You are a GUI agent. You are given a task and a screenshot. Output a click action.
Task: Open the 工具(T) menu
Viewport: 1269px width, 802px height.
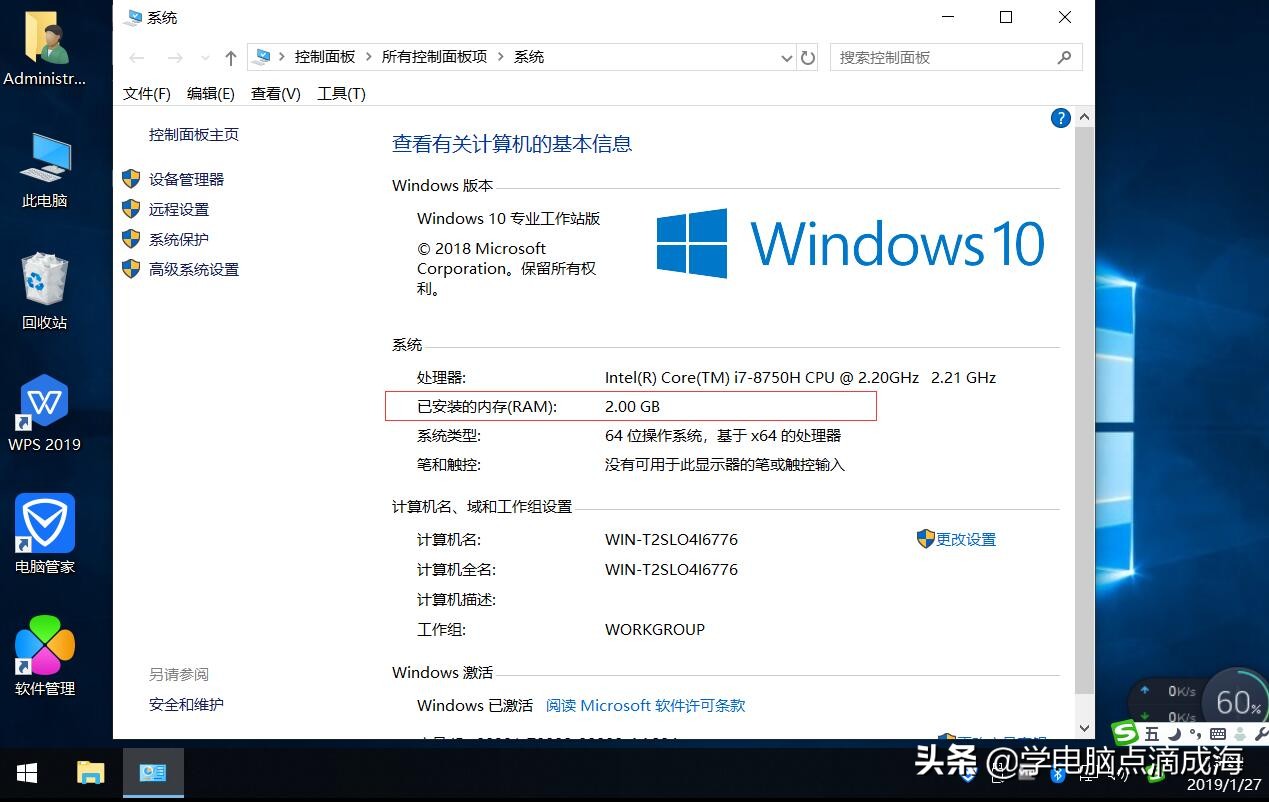tap(341, 93)
